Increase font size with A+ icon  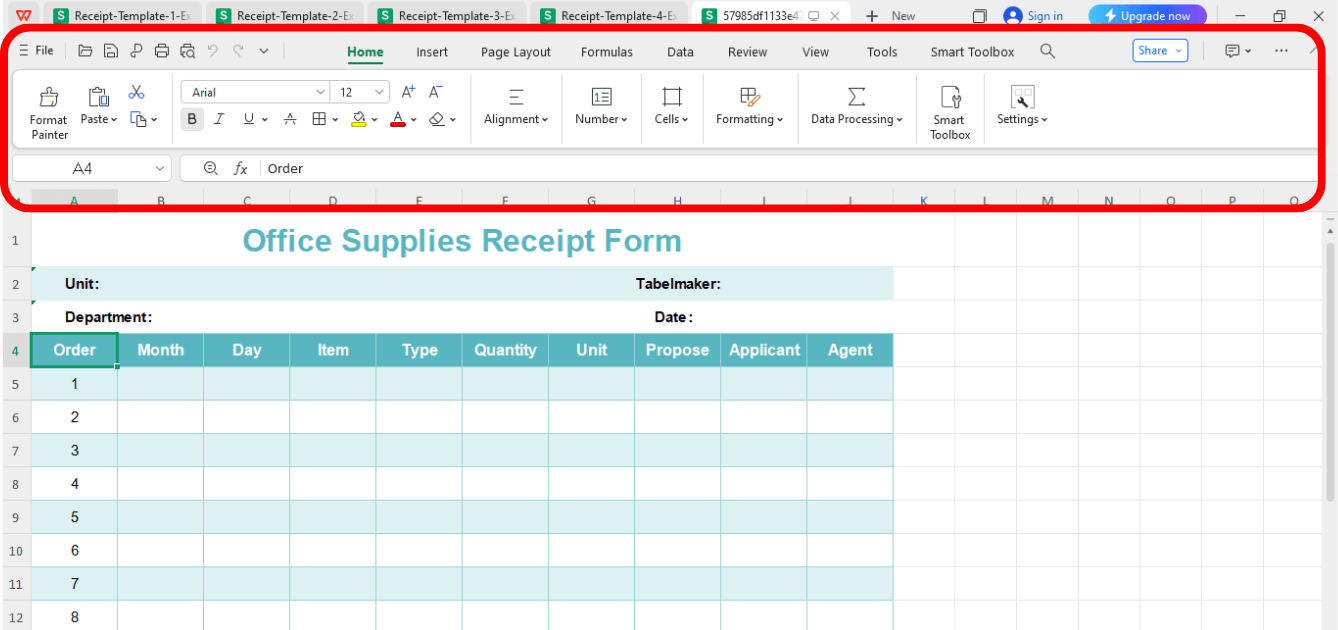point(408,92)
